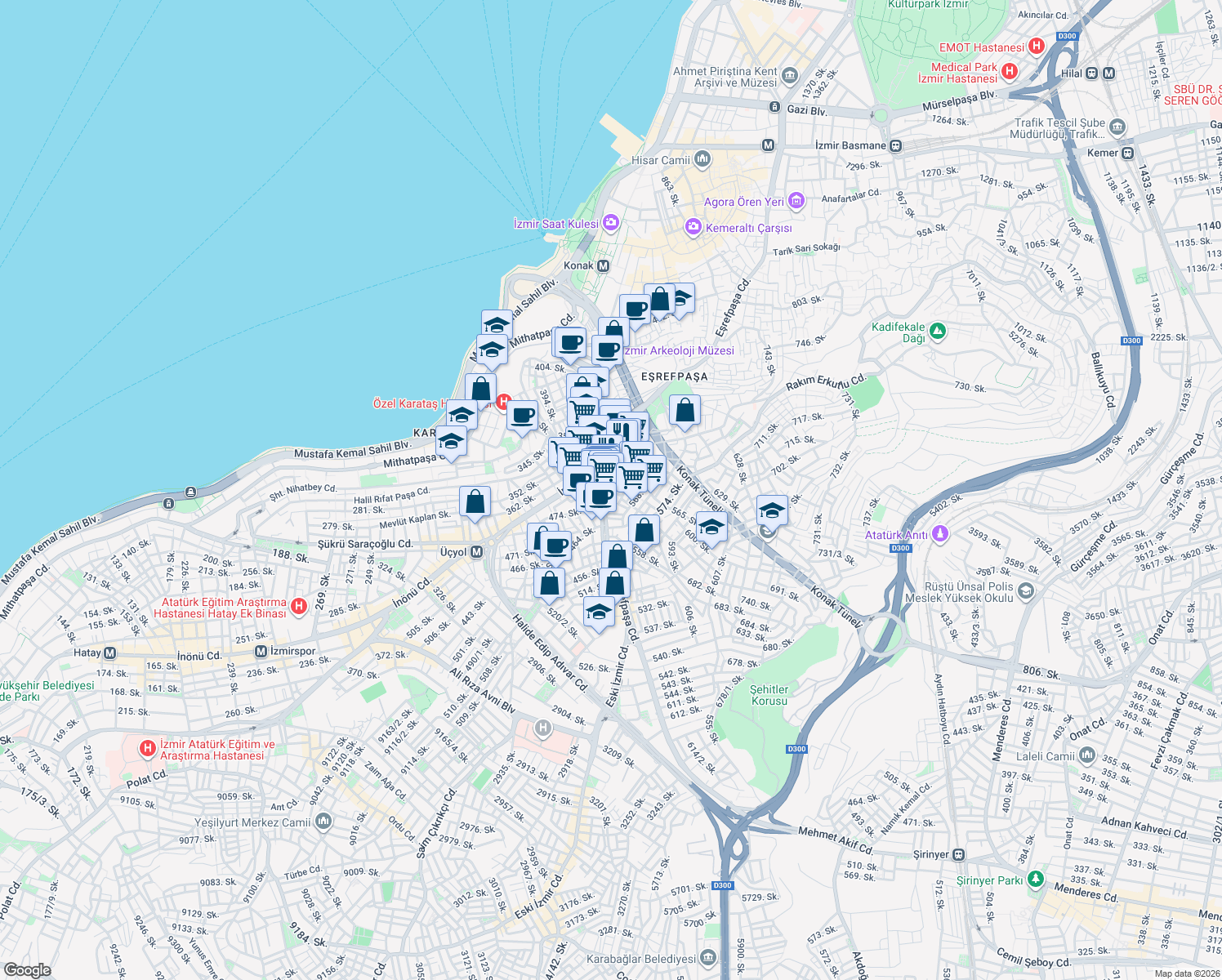Click the Ahmet Piriştina Kent Arşivi museum icon
The image size is (1222, 980).
coord(791,75)
